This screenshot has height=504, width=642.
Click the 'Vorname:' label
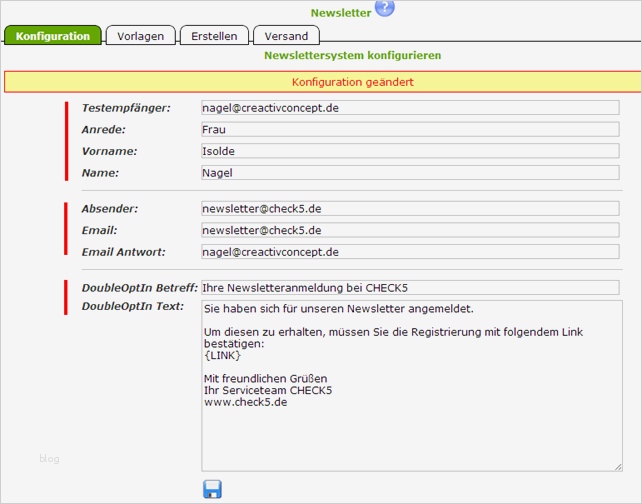point(109,151)
